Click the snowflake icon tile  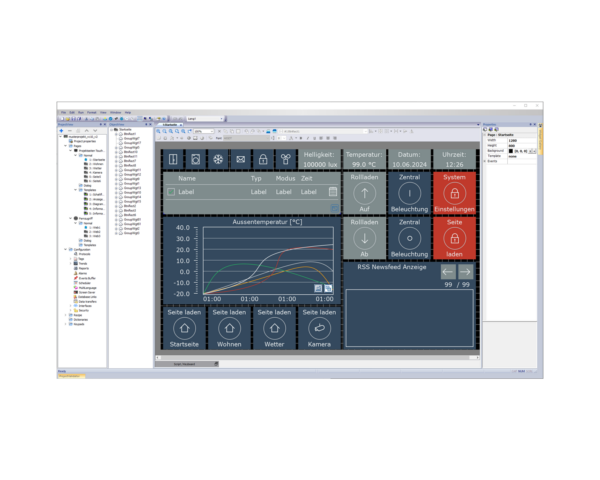[218, 159]
